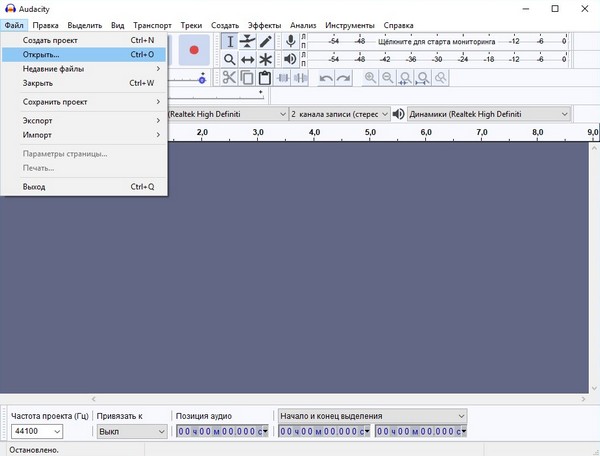This screenshot has width=600, height=456.
Task: Select the Envelope tool
Action: [x=247, y=41]
